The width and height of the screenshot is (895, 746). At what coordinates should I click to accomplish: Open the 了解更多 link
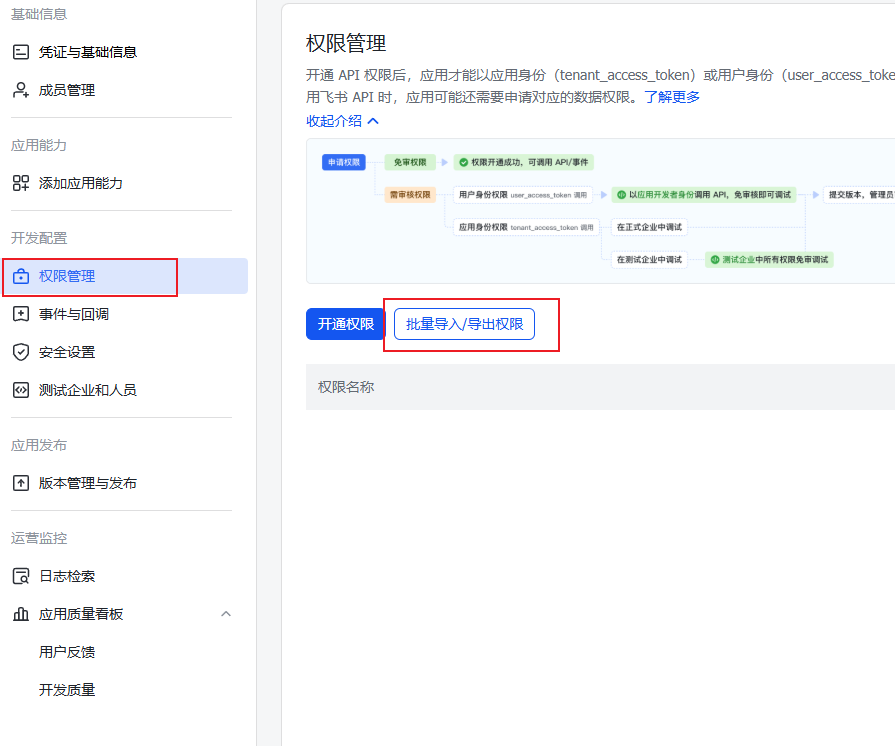[672, 97]
